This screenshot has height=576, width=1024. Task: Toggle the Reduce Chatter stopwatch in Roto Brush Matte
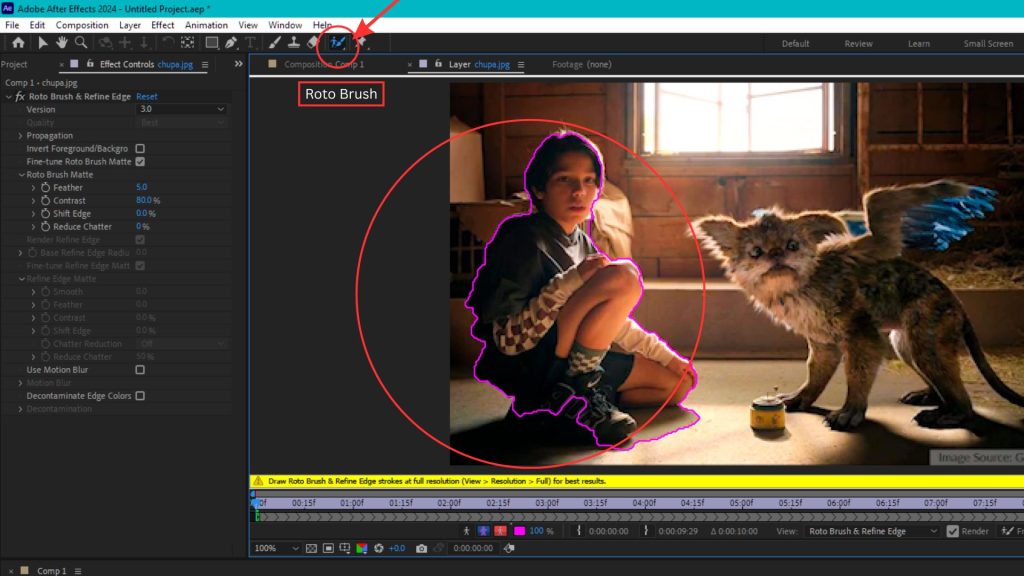46,227
